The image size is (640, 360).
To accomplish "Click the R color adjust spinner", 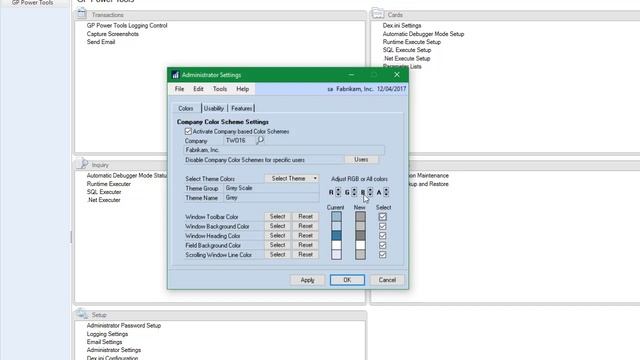I will click(x=338, y=192).
